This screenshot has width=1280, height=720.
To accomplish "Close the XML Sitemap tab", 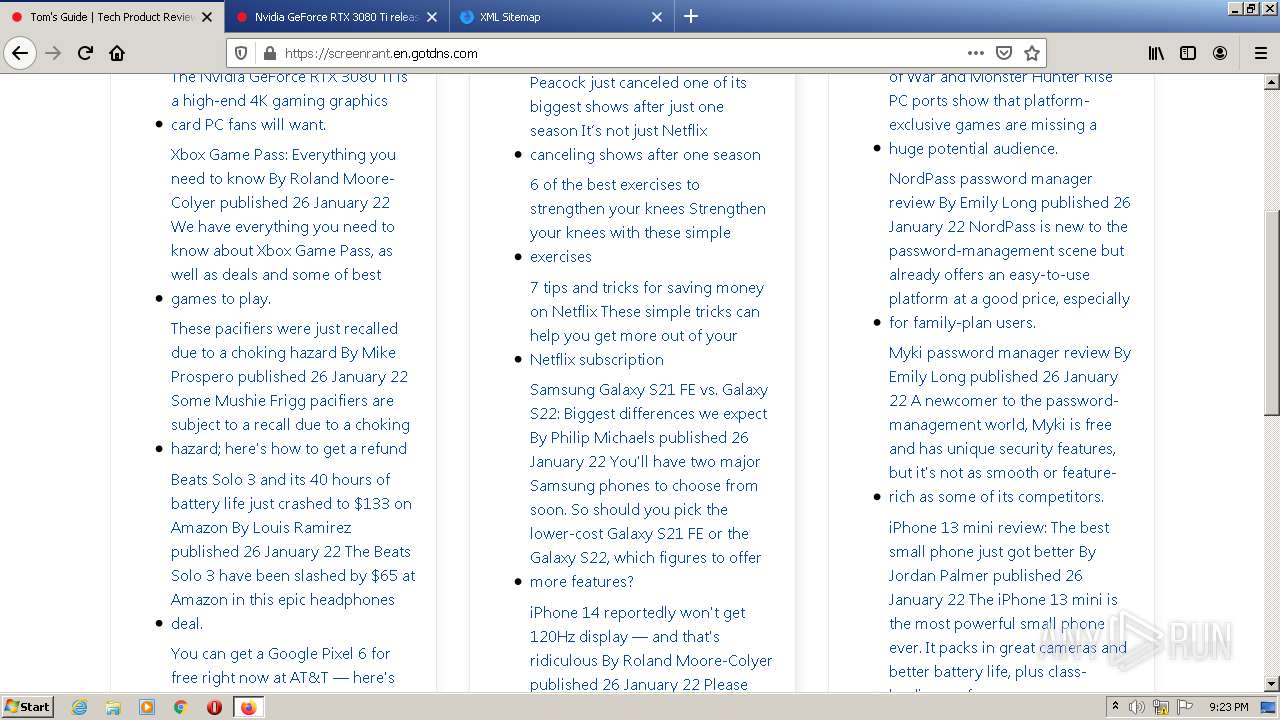I will click(x=657, y=17).
